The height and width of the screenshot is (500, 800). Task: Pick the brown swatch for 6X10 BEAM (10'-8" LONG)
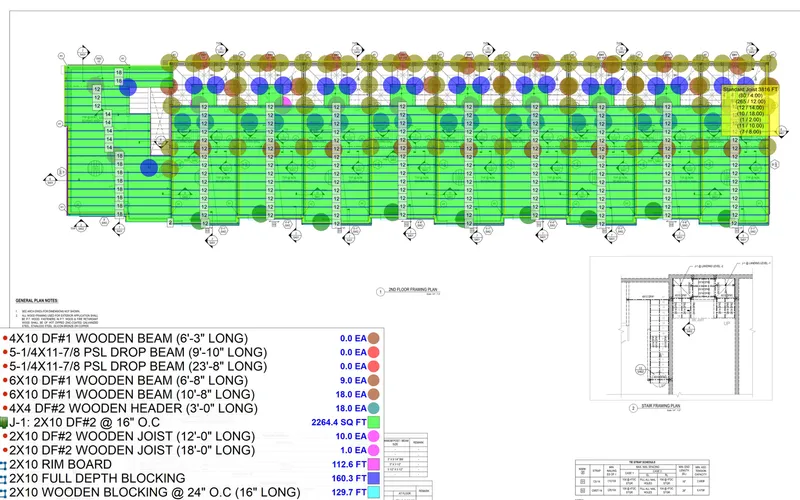click(373, 394)
